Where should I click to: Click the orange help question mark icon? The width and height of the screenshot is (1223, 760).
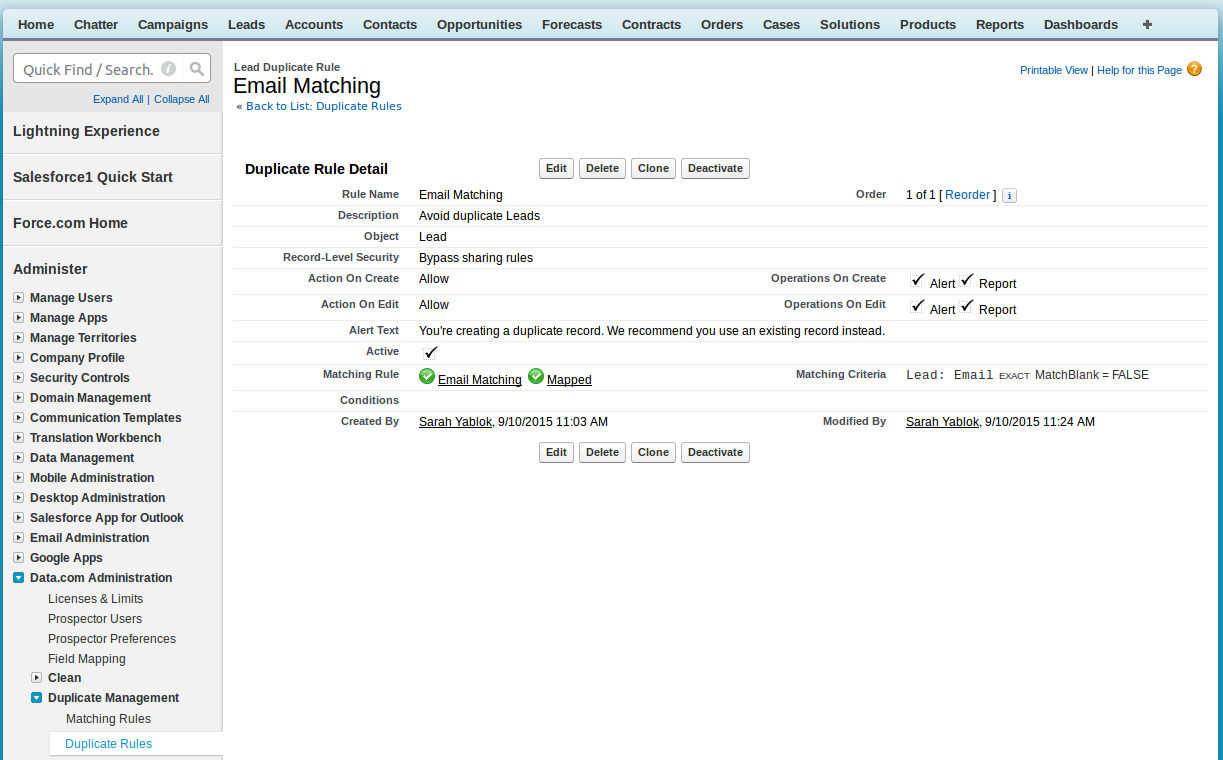pos(1194,69)
